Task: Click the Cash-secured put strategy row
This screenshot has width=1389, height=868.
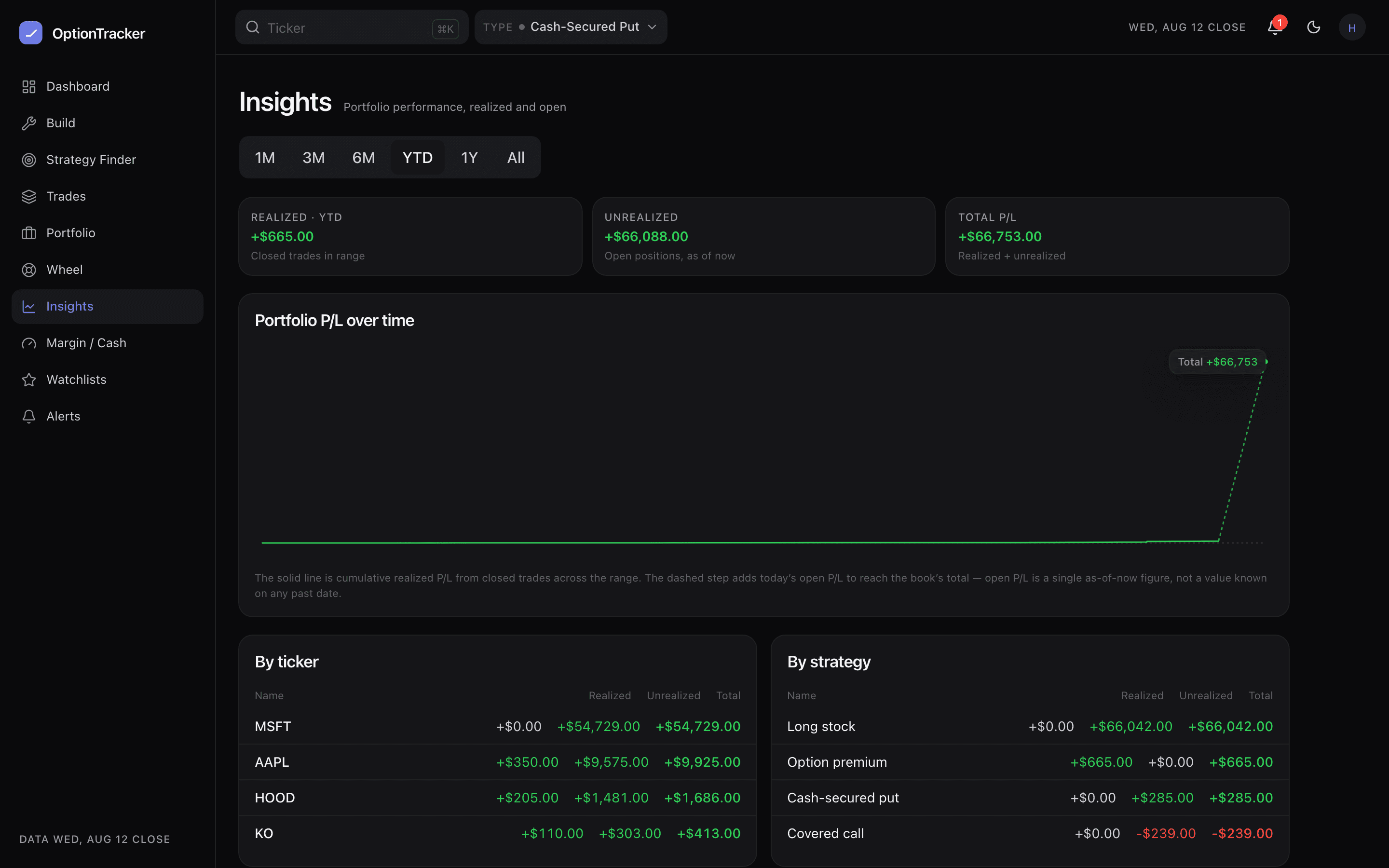Action: pyautogui.click(x=1030, y=798)
